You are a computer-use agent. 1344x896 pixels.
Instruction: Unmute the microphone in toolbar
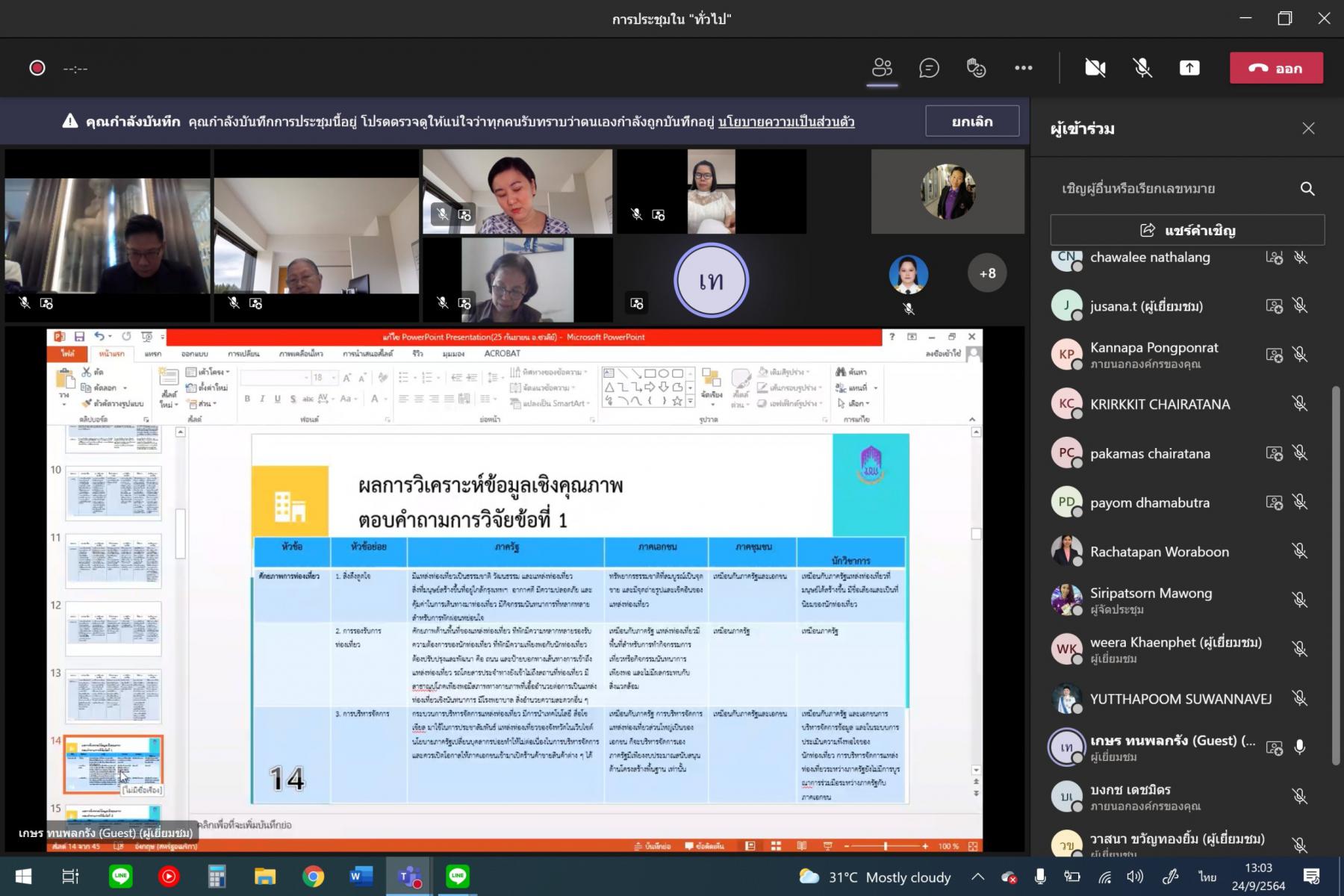[x=1142, y=68]
